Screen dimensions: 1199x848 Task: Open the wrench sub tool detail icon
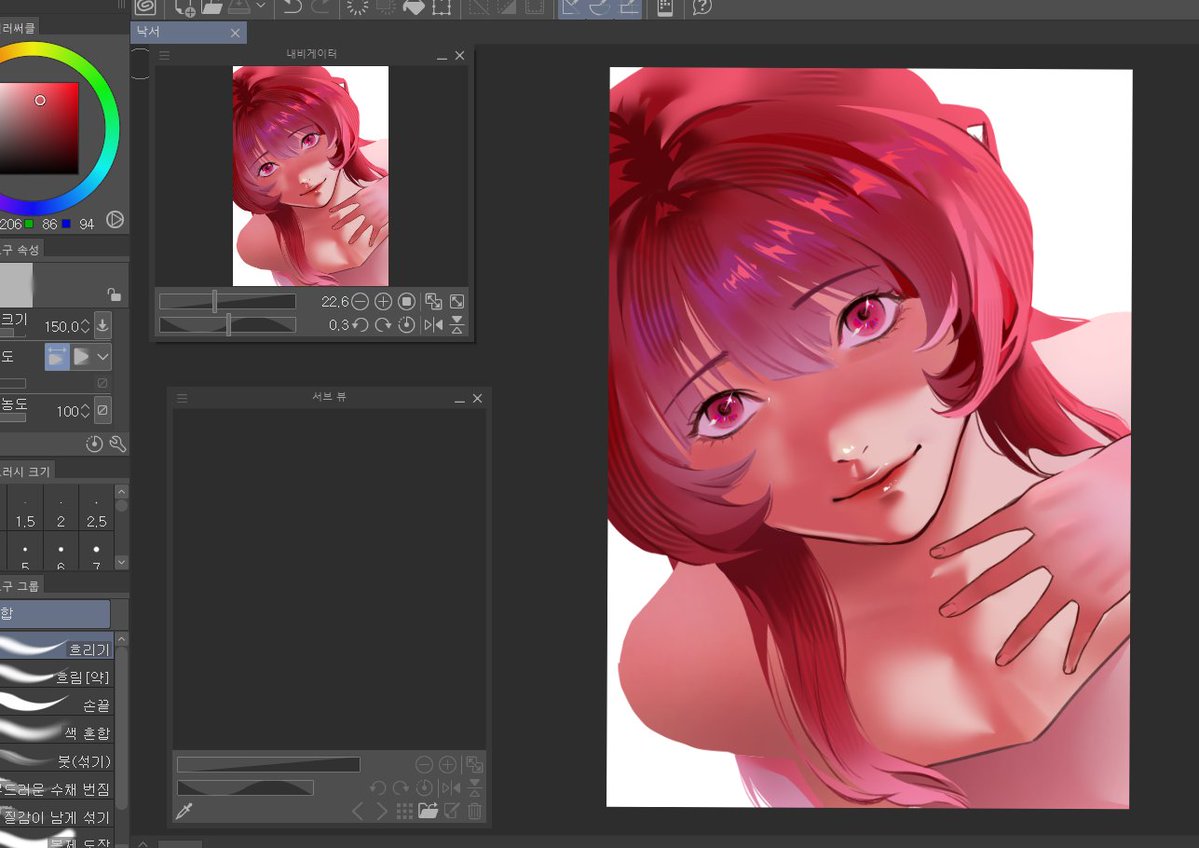click(x=118, y=443)
